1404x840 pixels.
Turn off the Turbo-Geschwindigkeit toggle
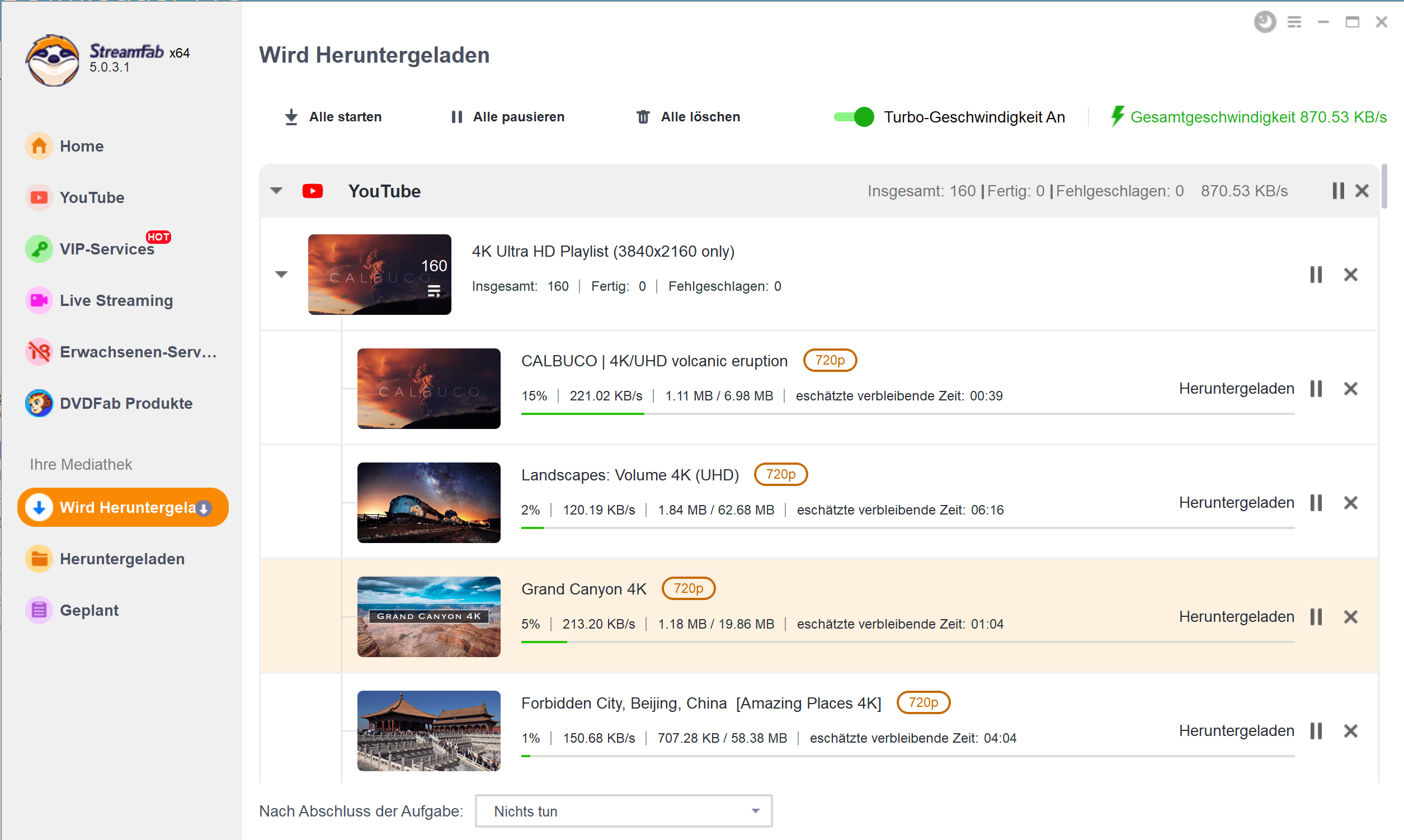[x=854, y=117]
